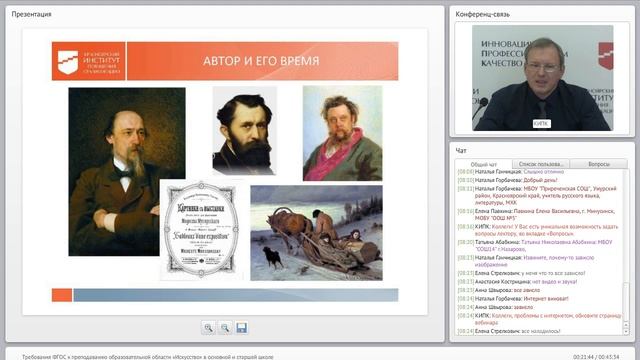
Task: Click the slide title АВТОР И ЕГО ВРЕМЯ
Action: [261, 61]
